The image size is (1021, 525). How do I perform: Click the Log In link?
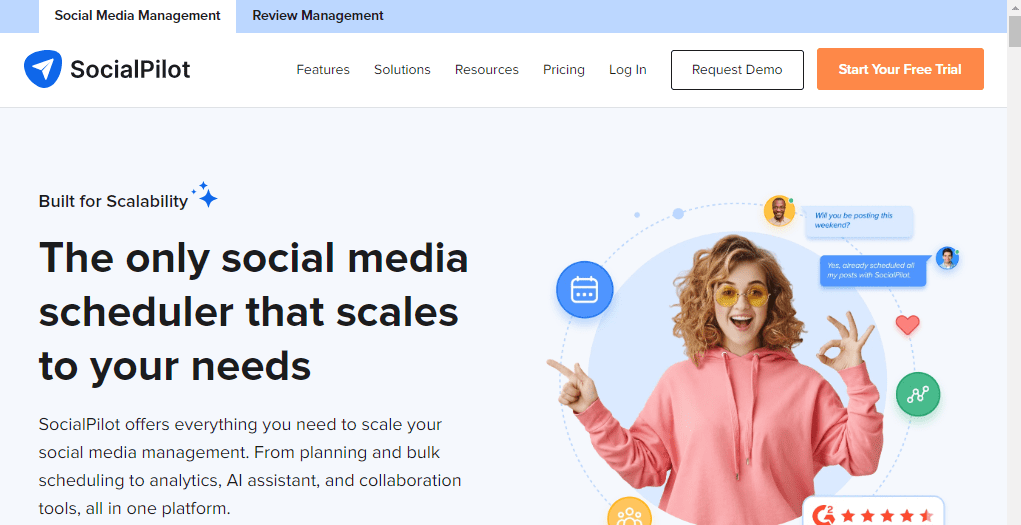coord(628,70)
